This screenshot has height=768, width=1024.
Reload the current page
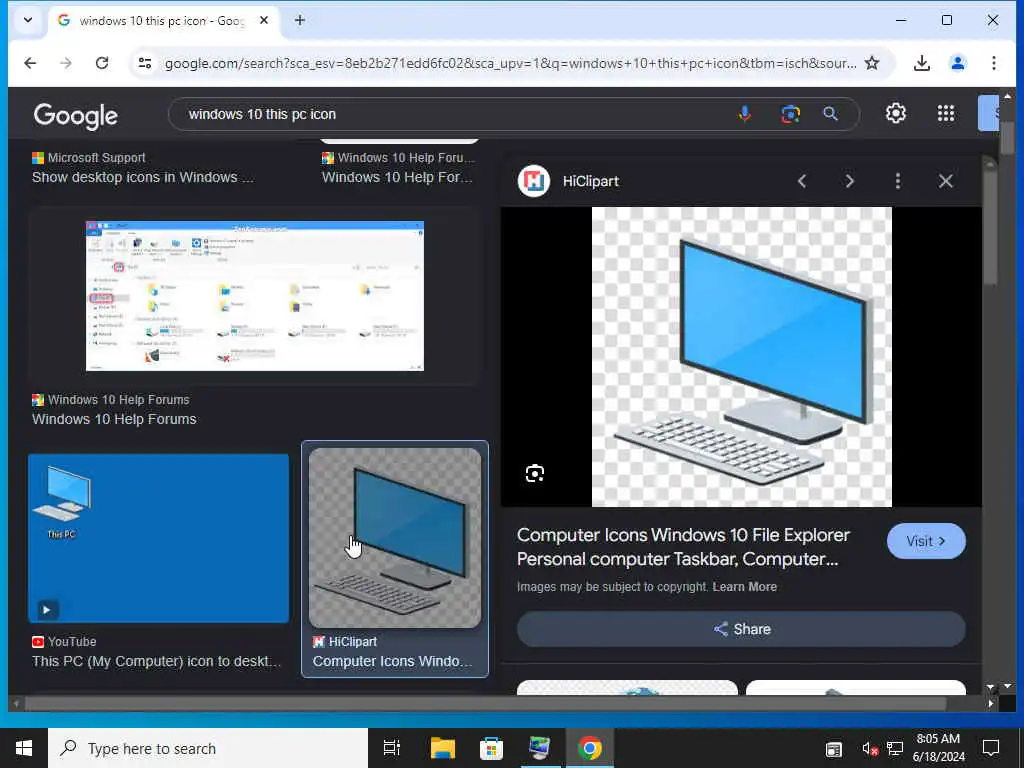pyautogui.click(x=102, y=63)
